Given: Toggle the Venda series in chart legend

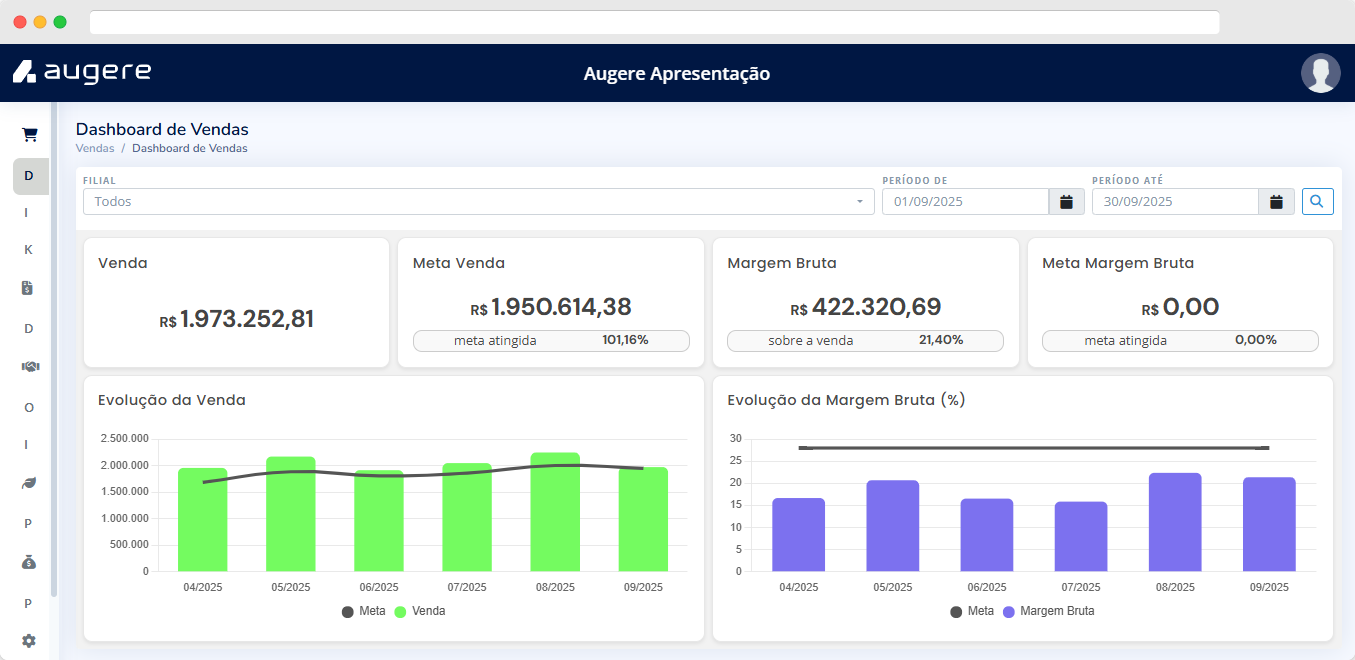Looking at the screenshot, I should [420, 611].
